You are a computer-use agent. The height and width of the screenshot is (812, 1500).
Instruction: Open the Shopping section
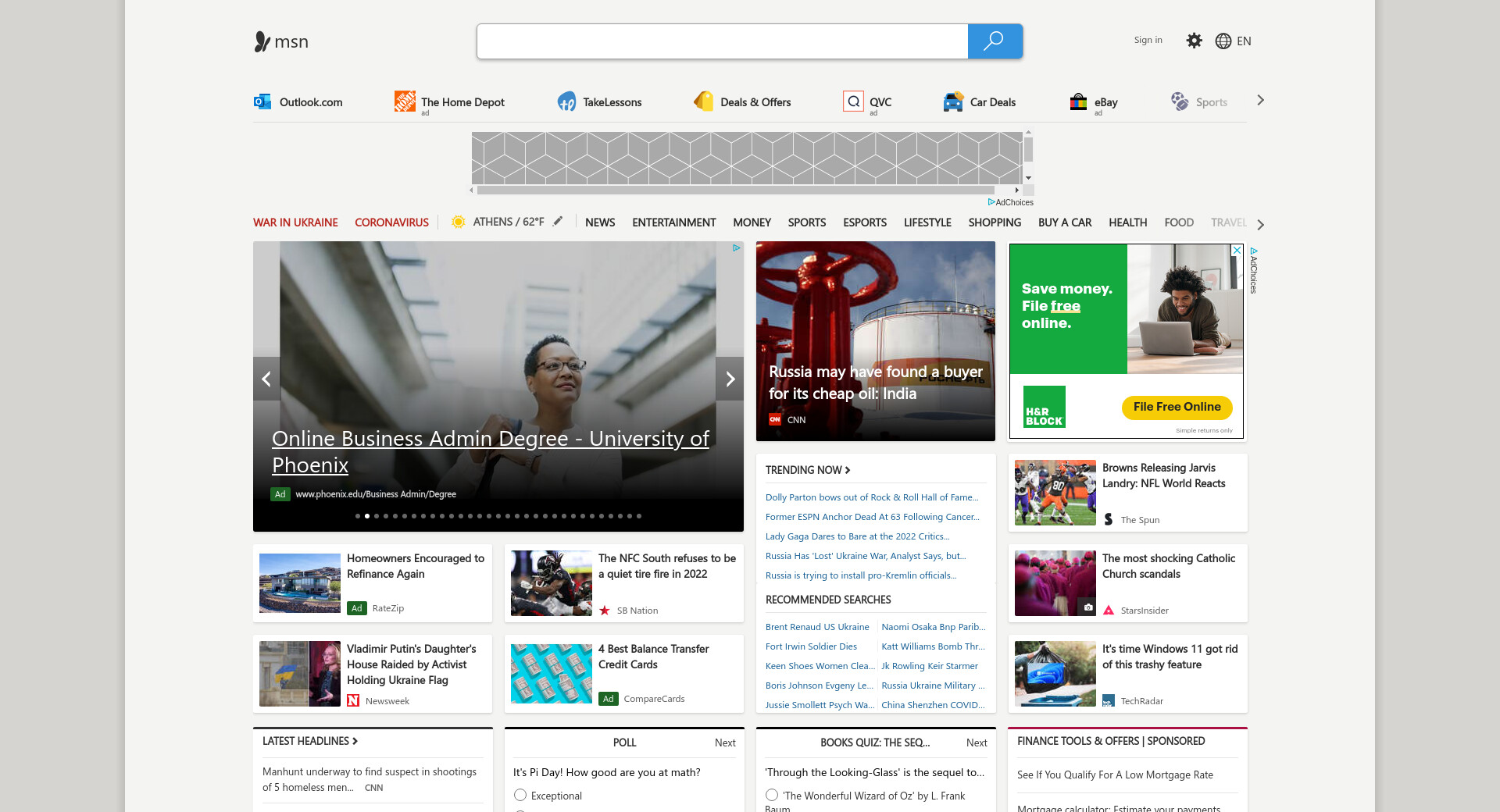[x=995, y=223]
